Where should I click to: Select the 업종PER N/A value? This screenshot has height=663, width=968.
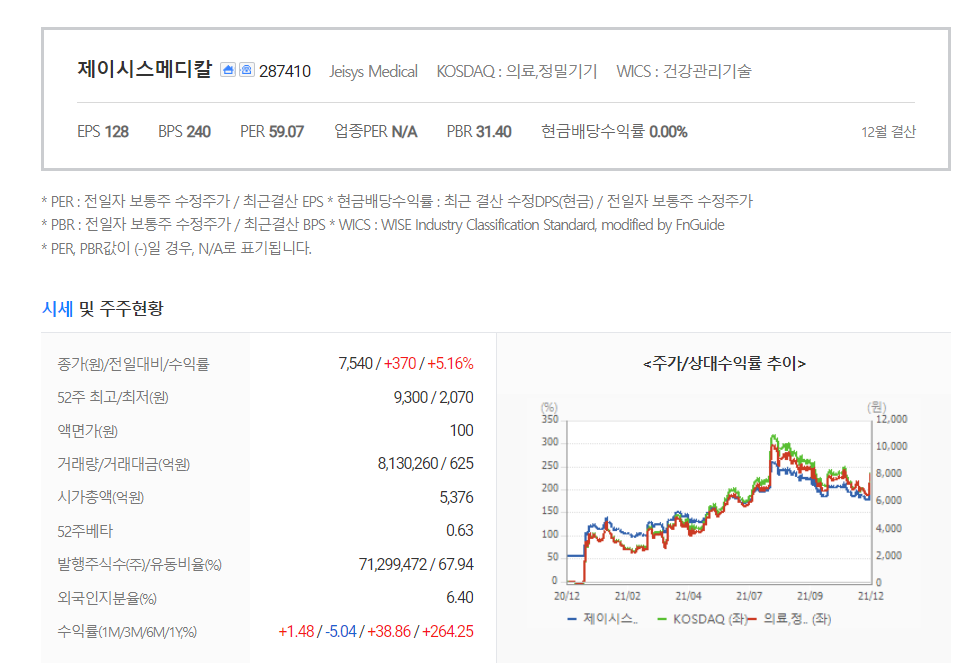[375, 131]
